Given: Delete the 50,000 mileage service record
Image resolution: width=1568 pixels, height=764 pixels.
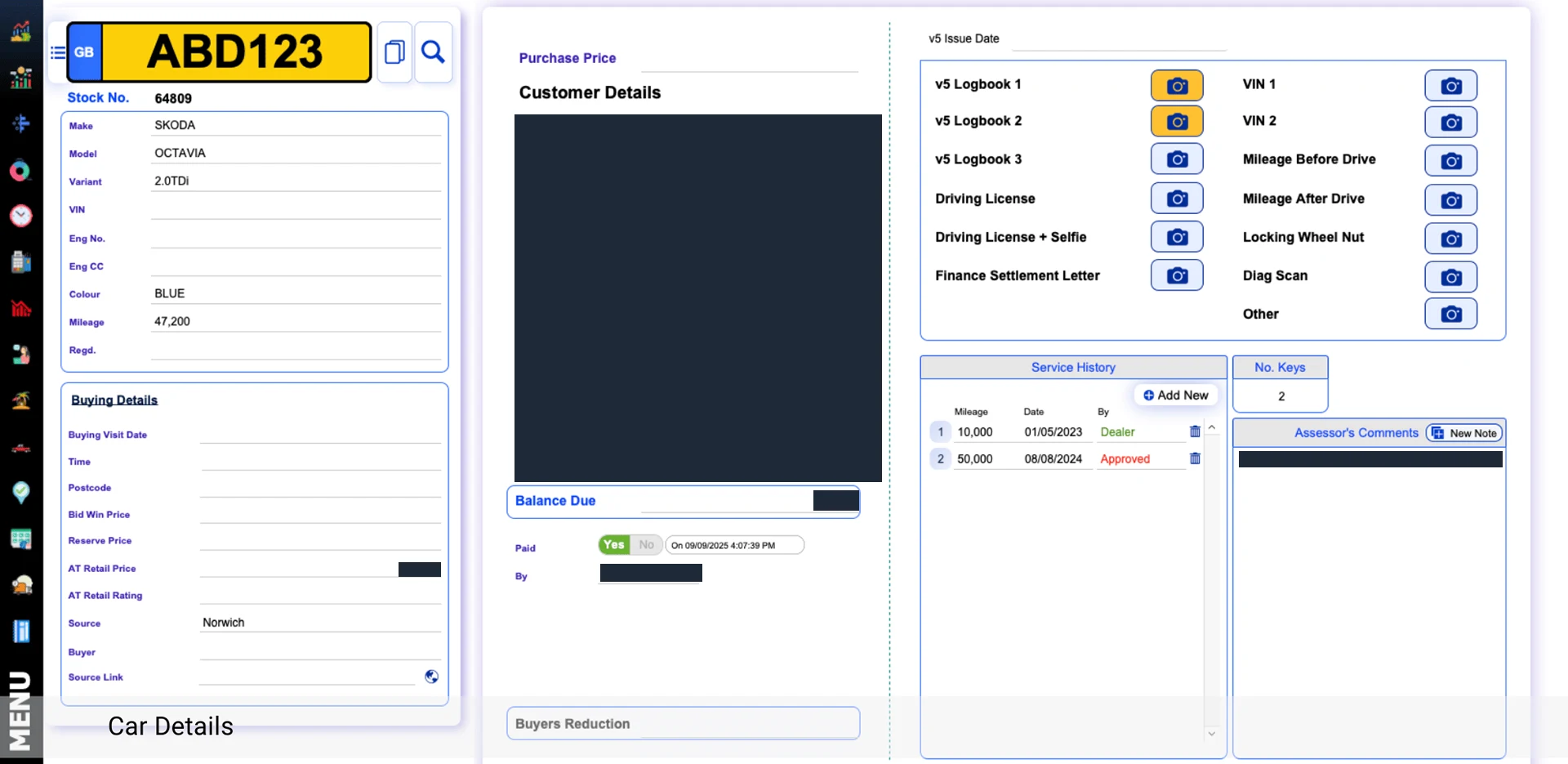Looking at the screenshot, I should (x=1195, y=458).
